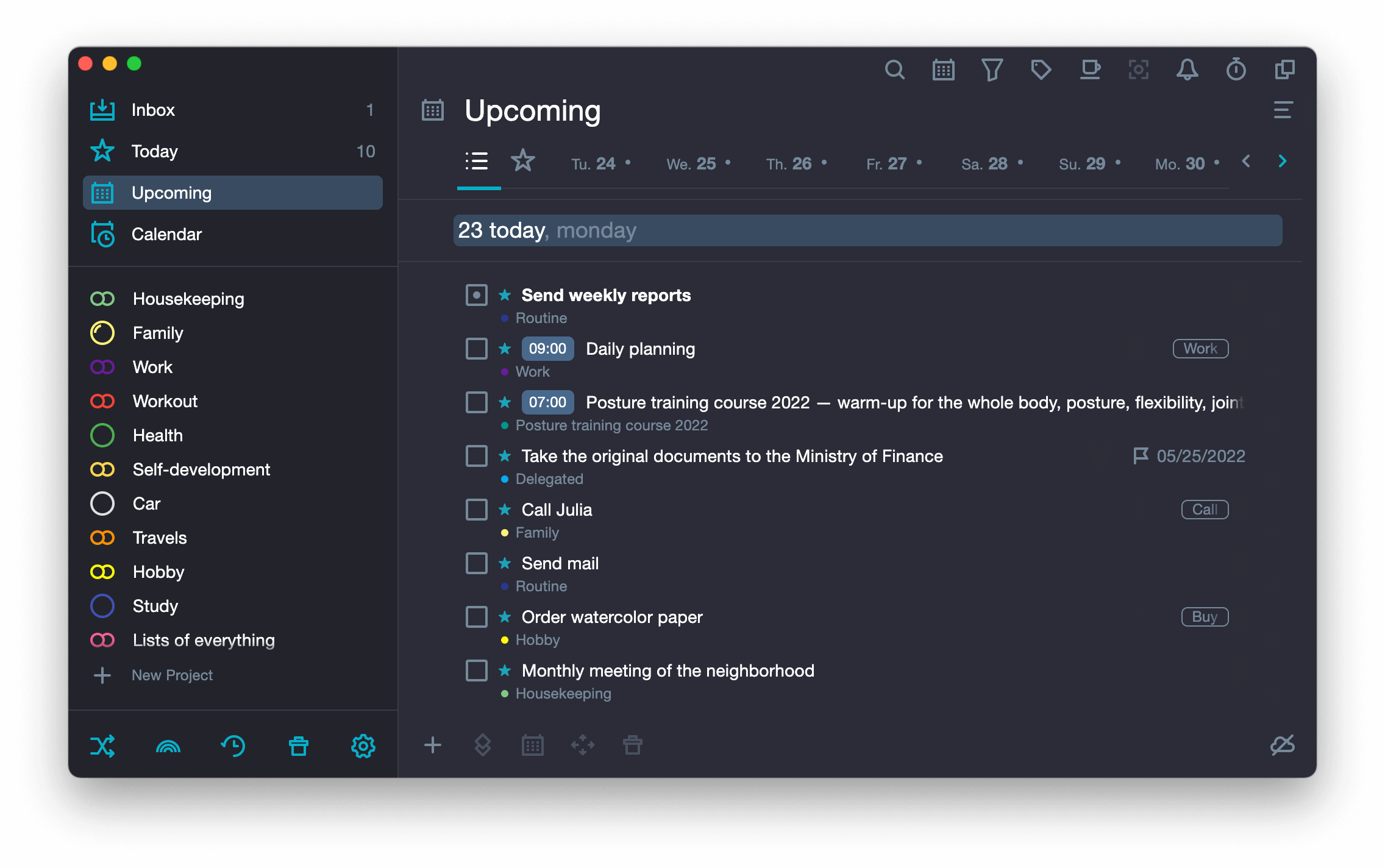Image resolution: width=1385 pixels, height=868 pixels.
Task: Click the duplicate windows icon
Action: (1284, 70)
